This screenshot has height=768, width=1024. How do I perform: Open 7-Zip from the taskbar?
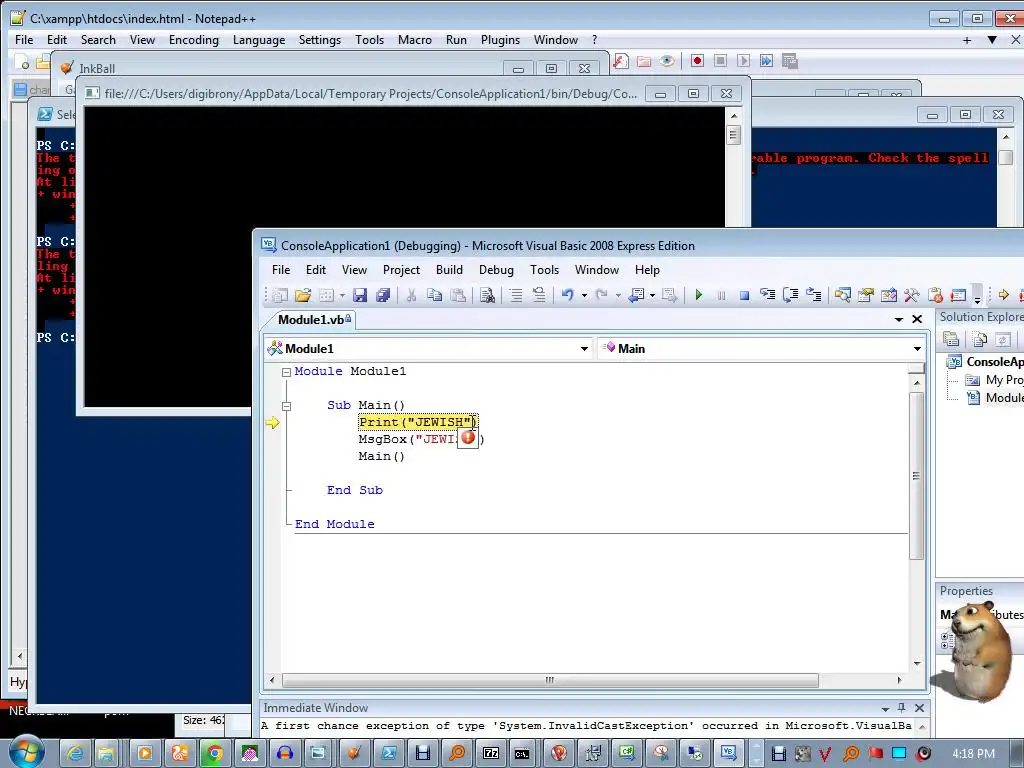[x=490, y=754]
